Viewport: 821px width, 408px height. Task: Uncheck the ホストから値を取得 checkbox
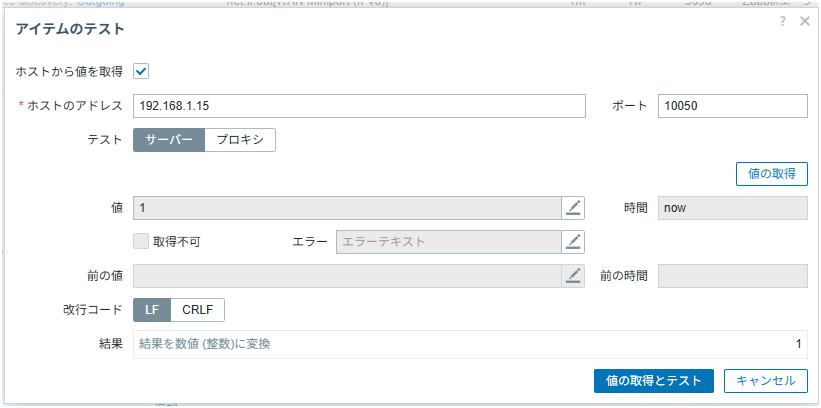pyautogui.click(x=141, y=71)
